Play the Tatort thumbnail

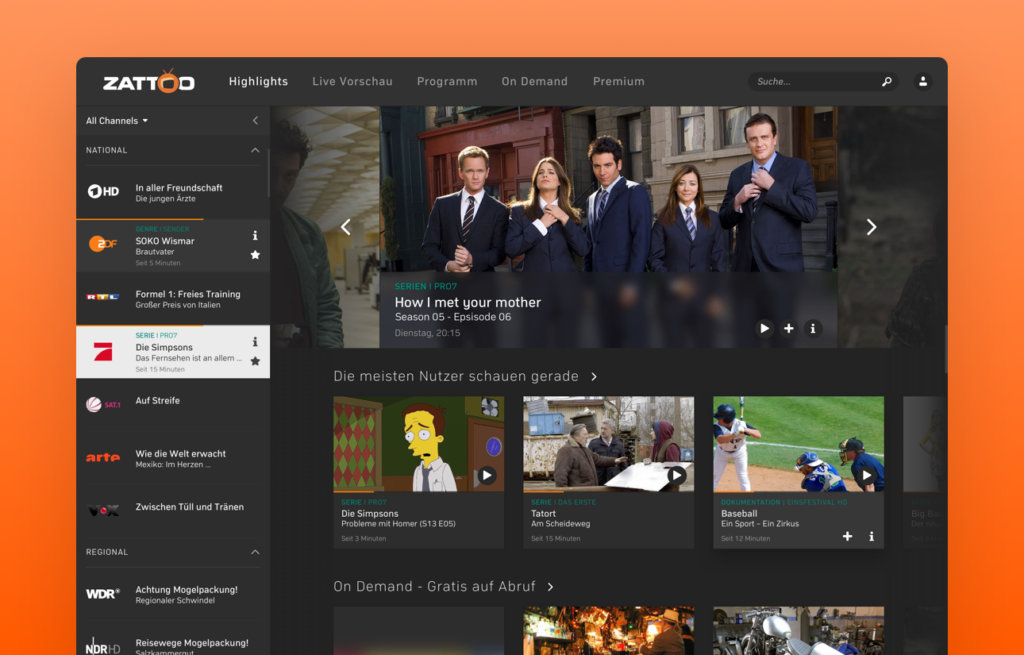coord(677,475)
